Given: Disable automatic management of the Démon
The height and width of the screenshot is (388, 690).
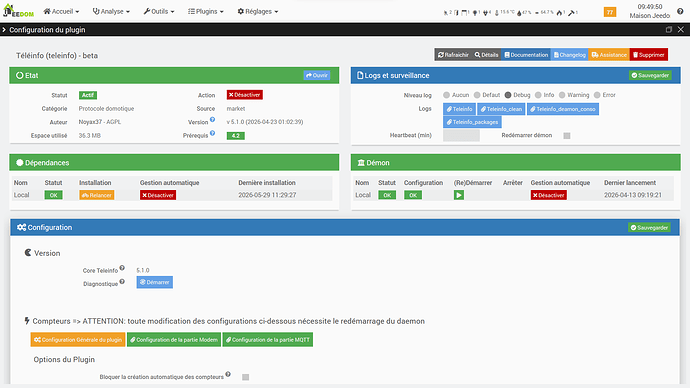Looking at the screenshot, I should [549, 195].
